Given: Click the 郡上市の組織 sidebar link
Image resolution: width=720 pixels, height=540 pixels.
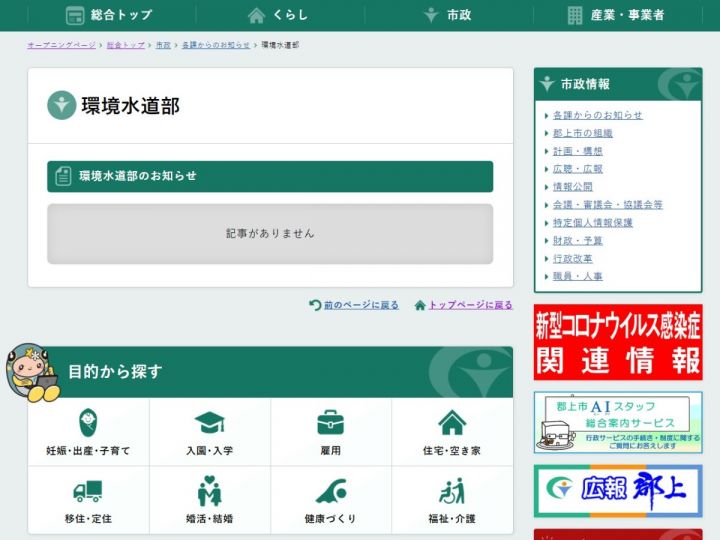Looking at the screenshot, I should click(582, 133).
